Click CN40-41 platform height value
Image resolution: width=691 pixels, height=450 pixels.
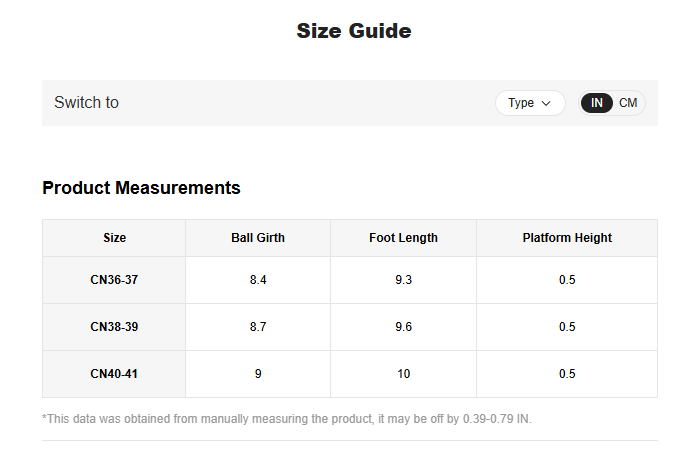tap(567, 374)
